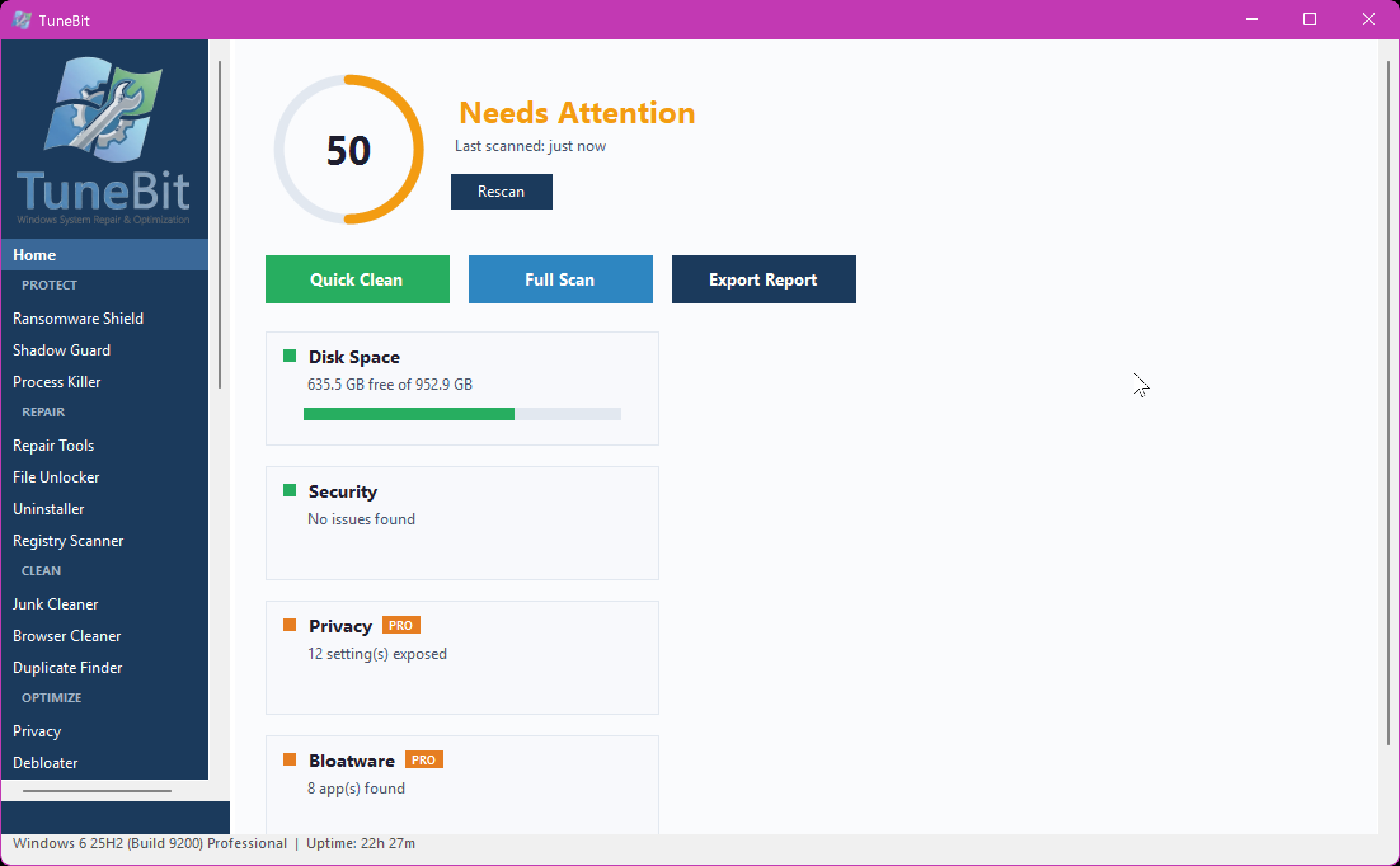Click the Uptime value in status bar

tap(361, 843)
